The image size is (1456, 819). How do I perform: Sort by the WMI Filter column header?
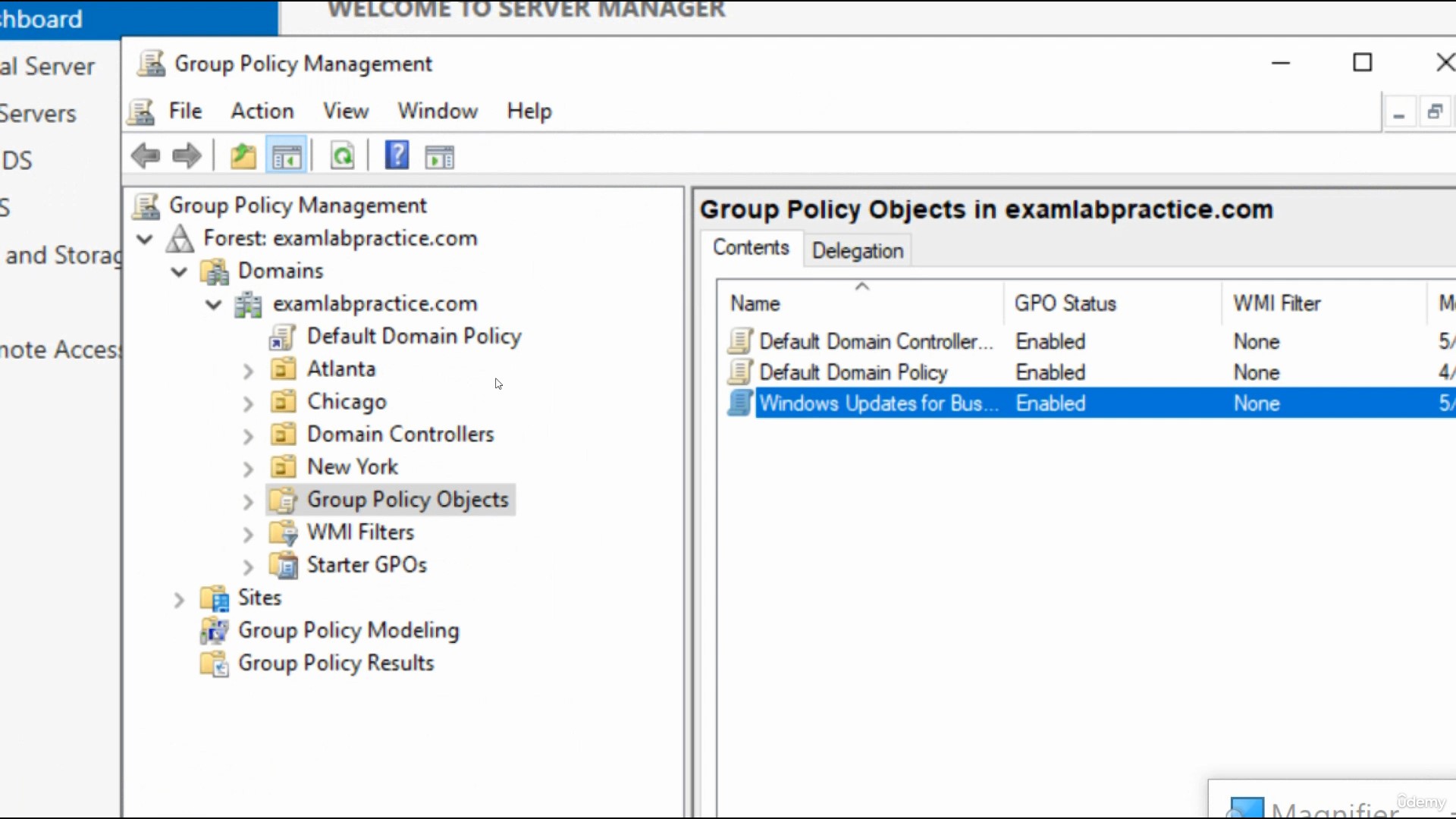point(1324,303)
